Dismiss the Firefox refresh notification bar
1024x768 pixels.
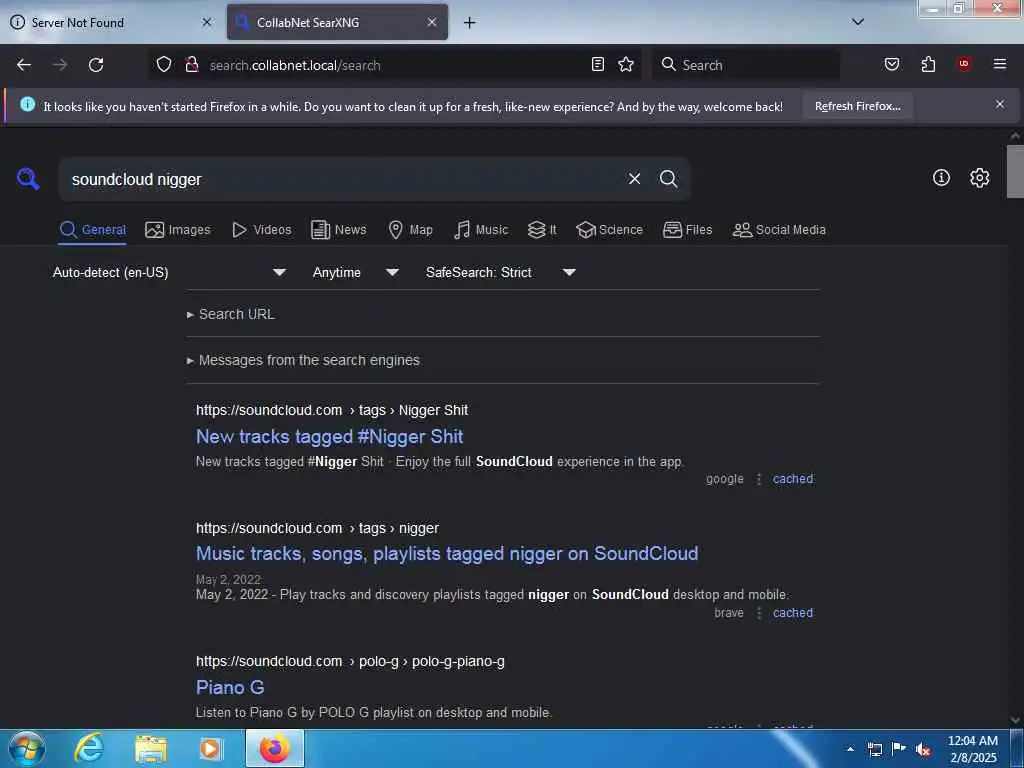(1000, 104)
